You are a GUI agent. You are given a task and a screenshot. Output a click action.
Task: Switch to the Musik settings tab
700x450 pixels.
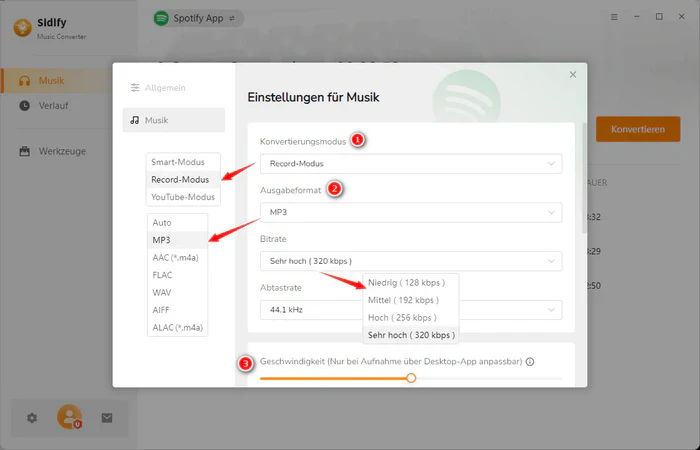pos(174,120)
